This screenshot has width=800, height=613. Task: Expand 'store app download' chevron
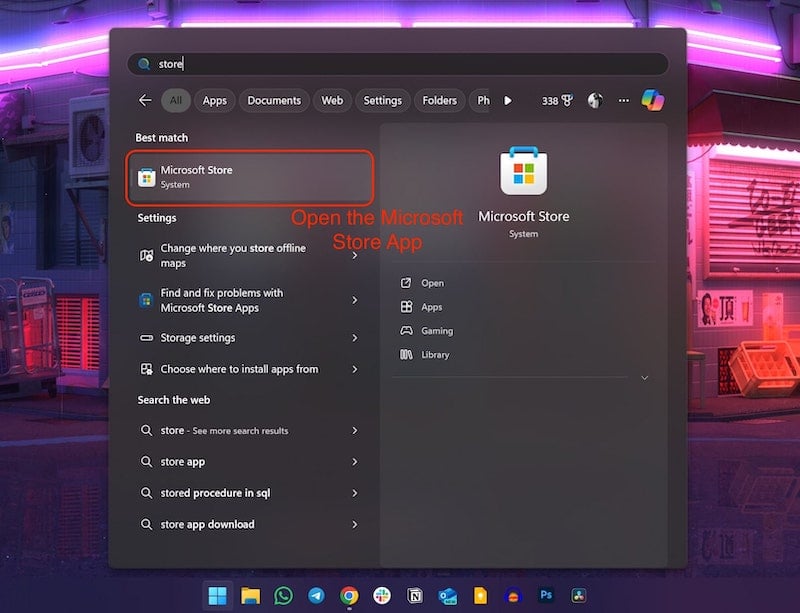(x=355, y=524)
